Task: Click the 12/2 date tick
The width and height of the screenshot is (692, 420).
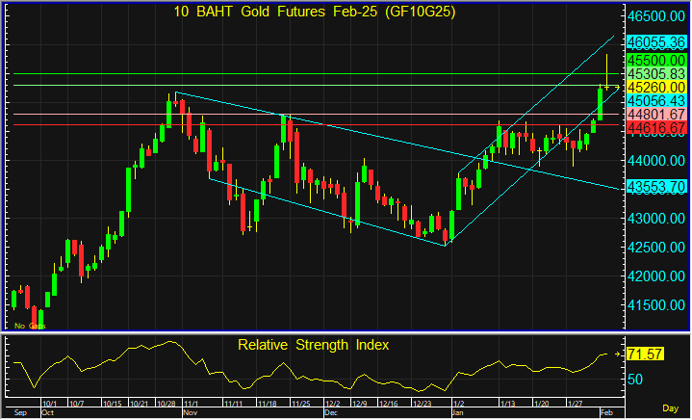Action: point(332,404)
